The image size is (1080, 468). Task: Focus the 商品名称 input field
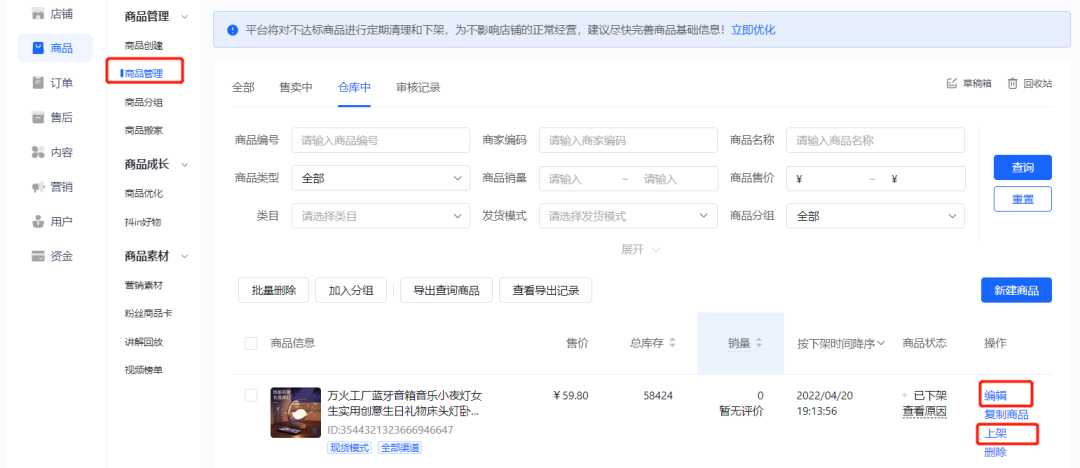click(x=875, y=141)
